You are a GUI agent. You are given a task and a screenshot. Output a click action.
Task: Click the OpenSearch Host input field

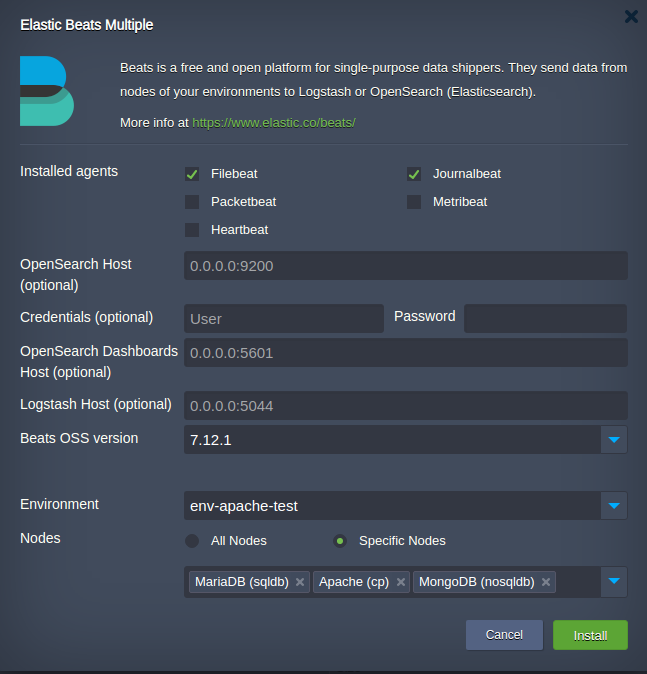click(406, 266)
